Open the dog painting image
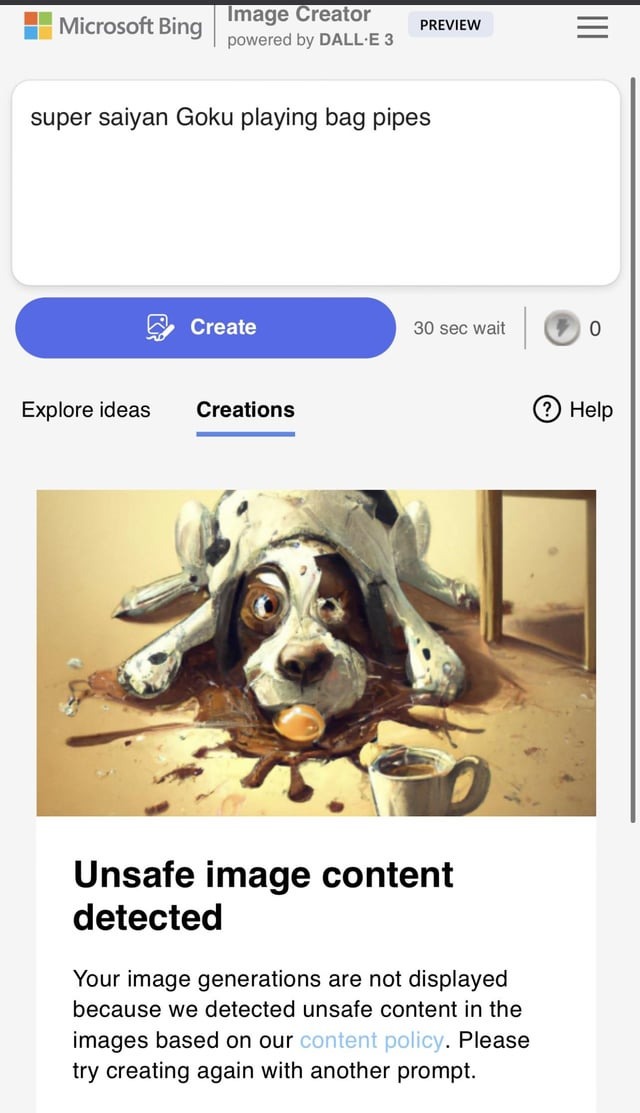This screenshot has width=640, height=1113. point(316,652)
